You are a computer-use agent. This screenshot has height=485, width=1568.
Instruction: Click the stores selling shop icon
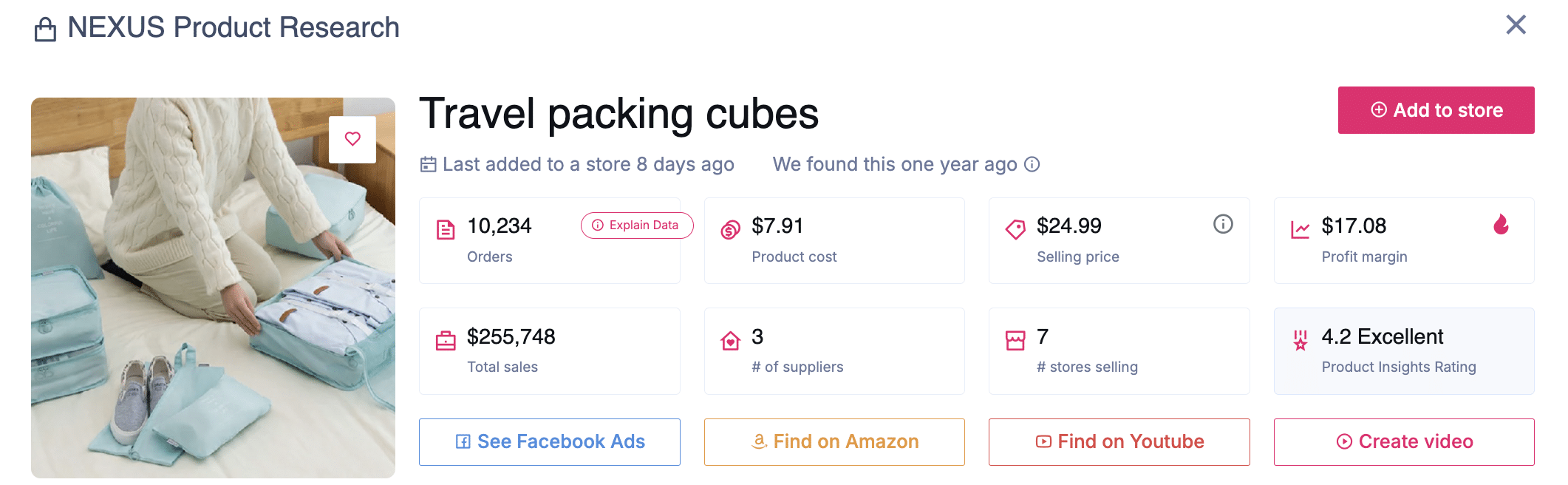coord(1015,341)
